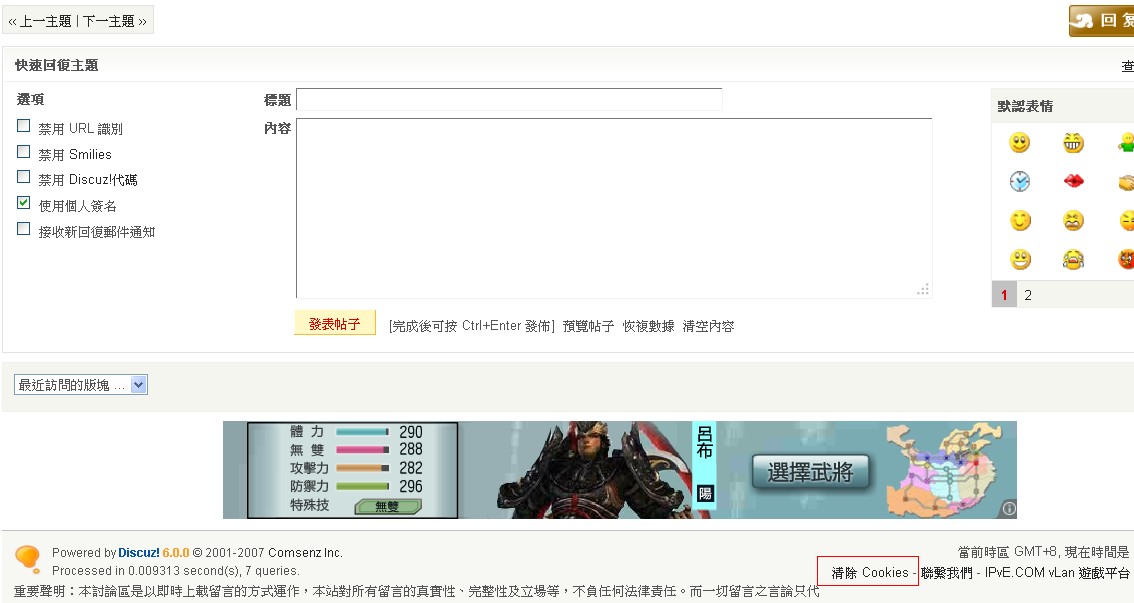Insert the wide open smile smiley

pyautogui.click(x=1020, y=259)
